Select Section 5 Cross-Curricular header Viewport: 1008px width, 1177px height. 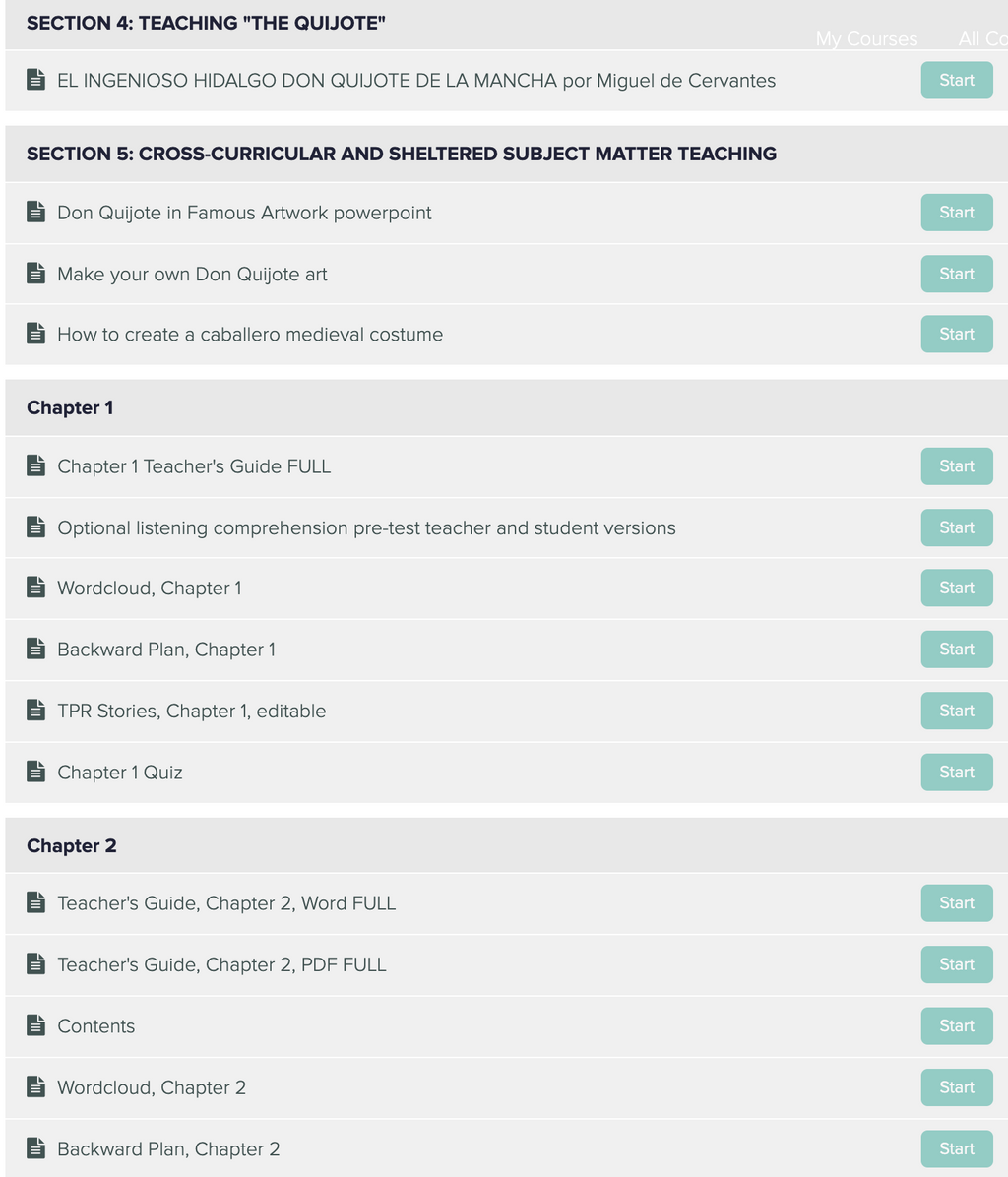507,154
